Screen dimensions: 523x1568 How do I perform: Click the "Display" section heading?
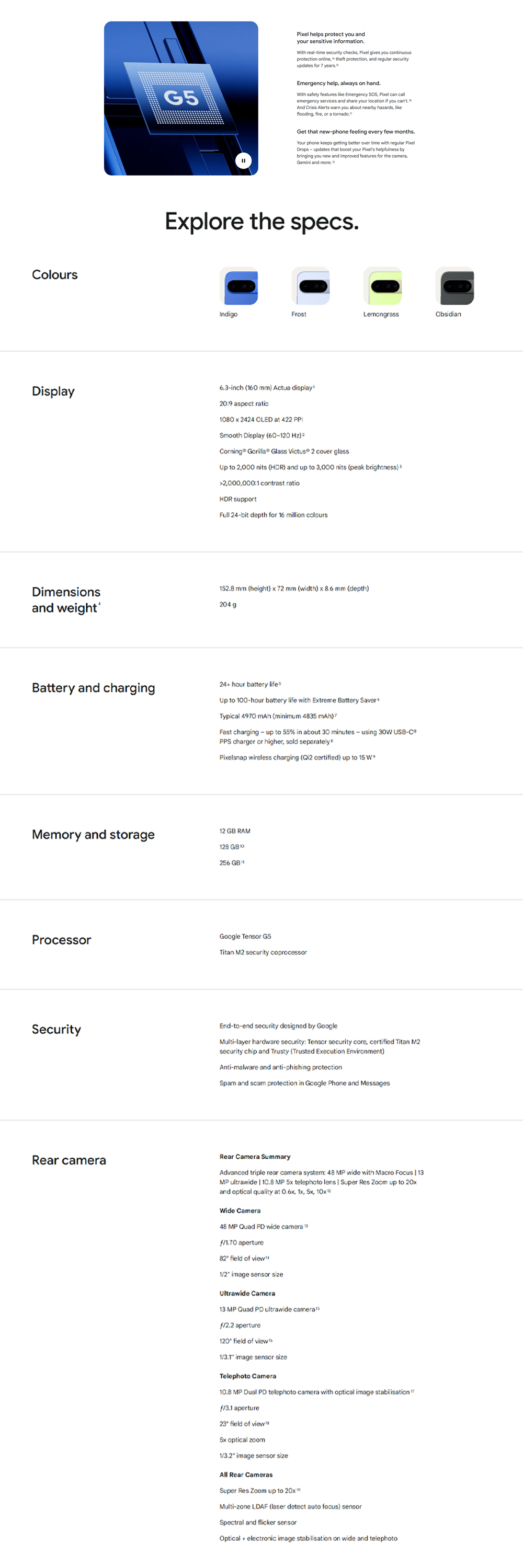click(x=53, y=391)
